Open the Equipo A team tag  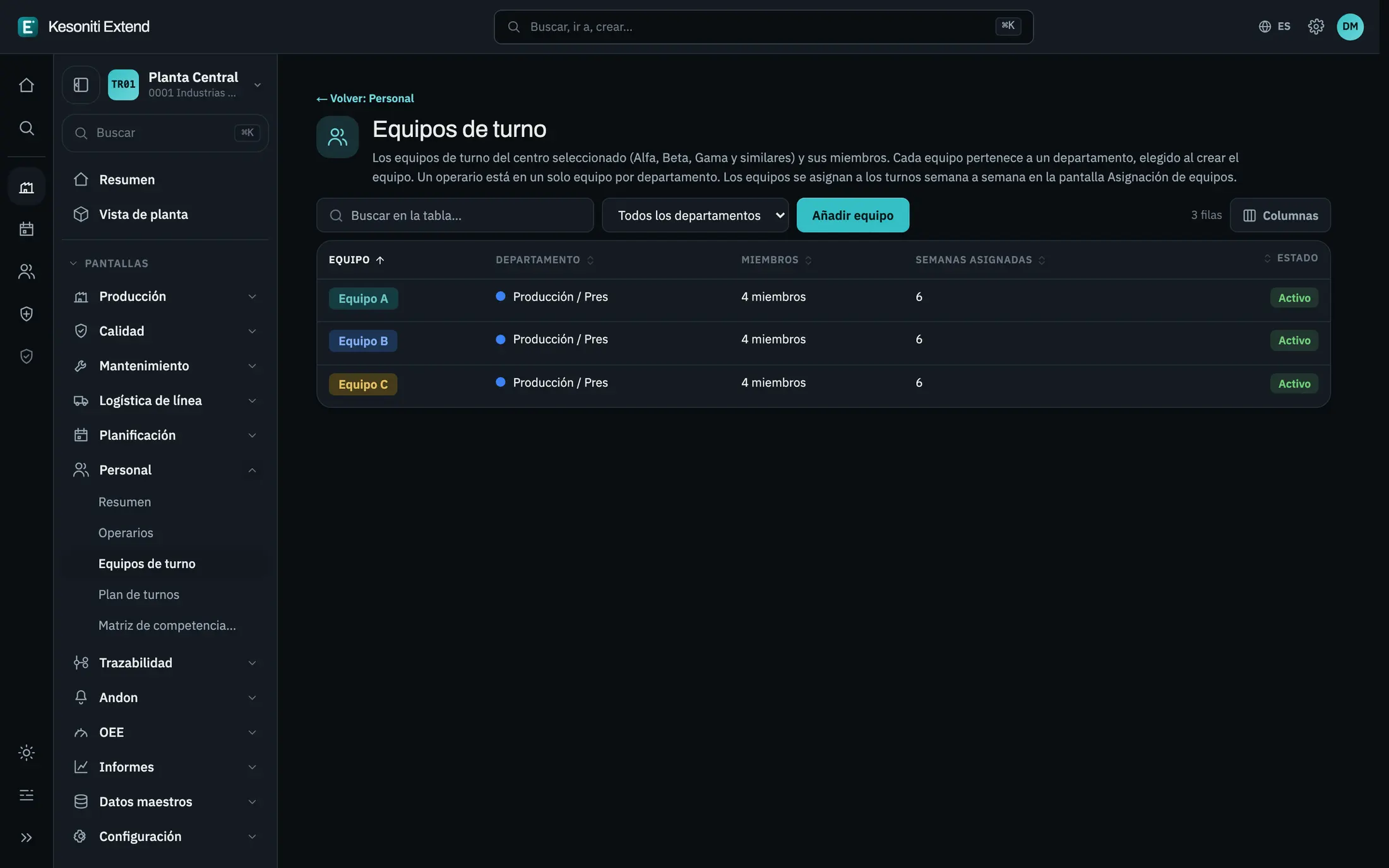pyautogui.click(x=363, y=299)
